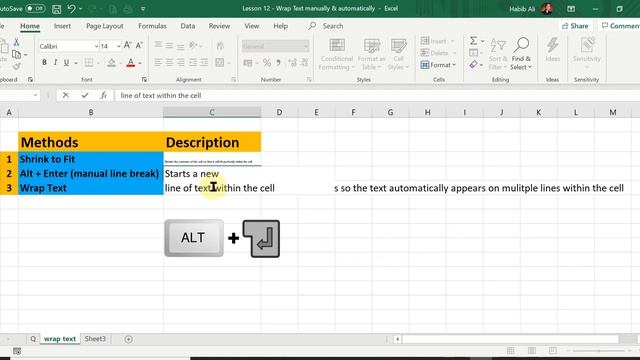Click the Shrink to Fit cell
The image size is (640, 360).
point(91,159)
